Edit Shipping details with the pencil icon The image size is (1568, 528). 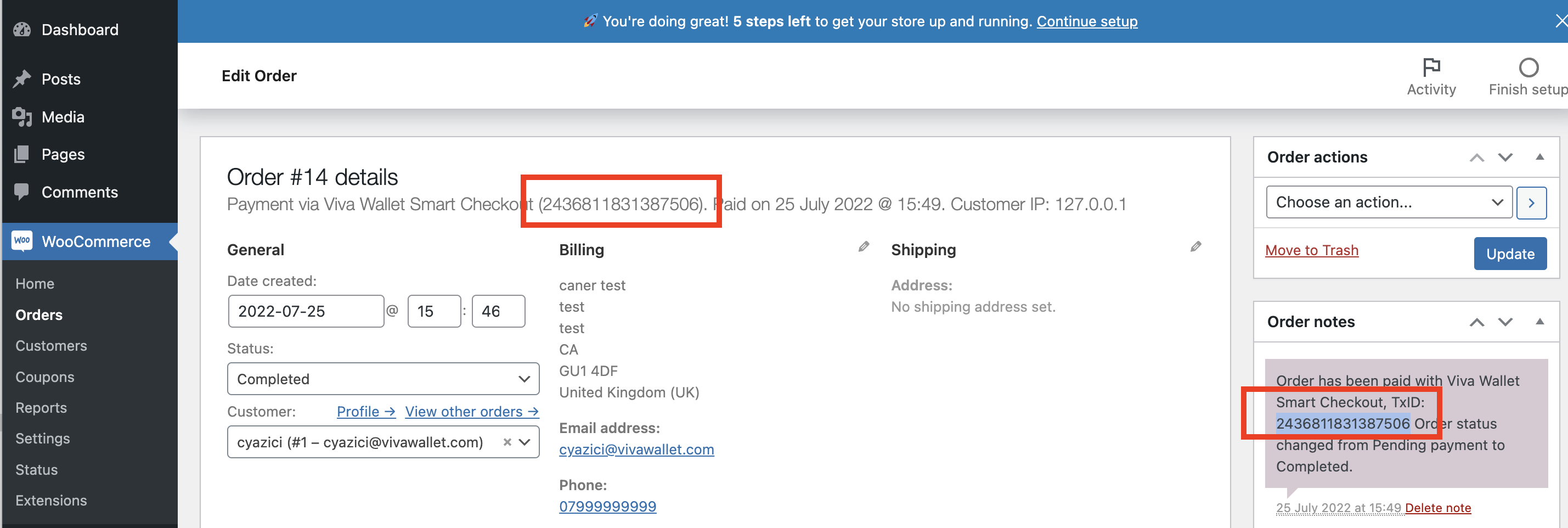[1195, 246]
